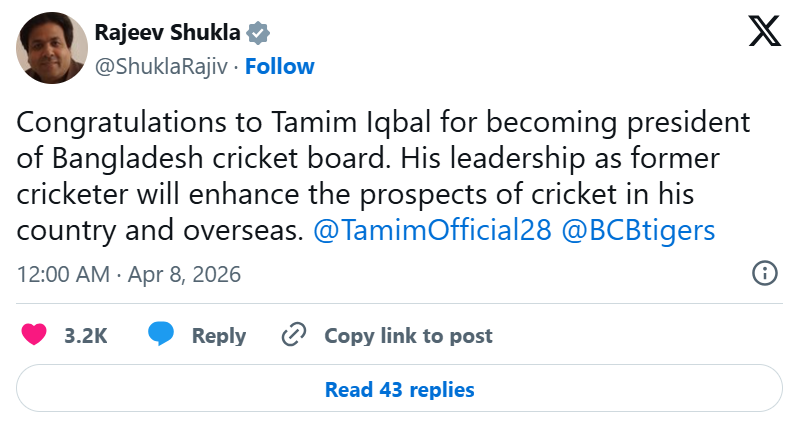This screenshot has height=429, width=796.
Task: Select 'Copy link to post'
Action: (x=408, y=336)
